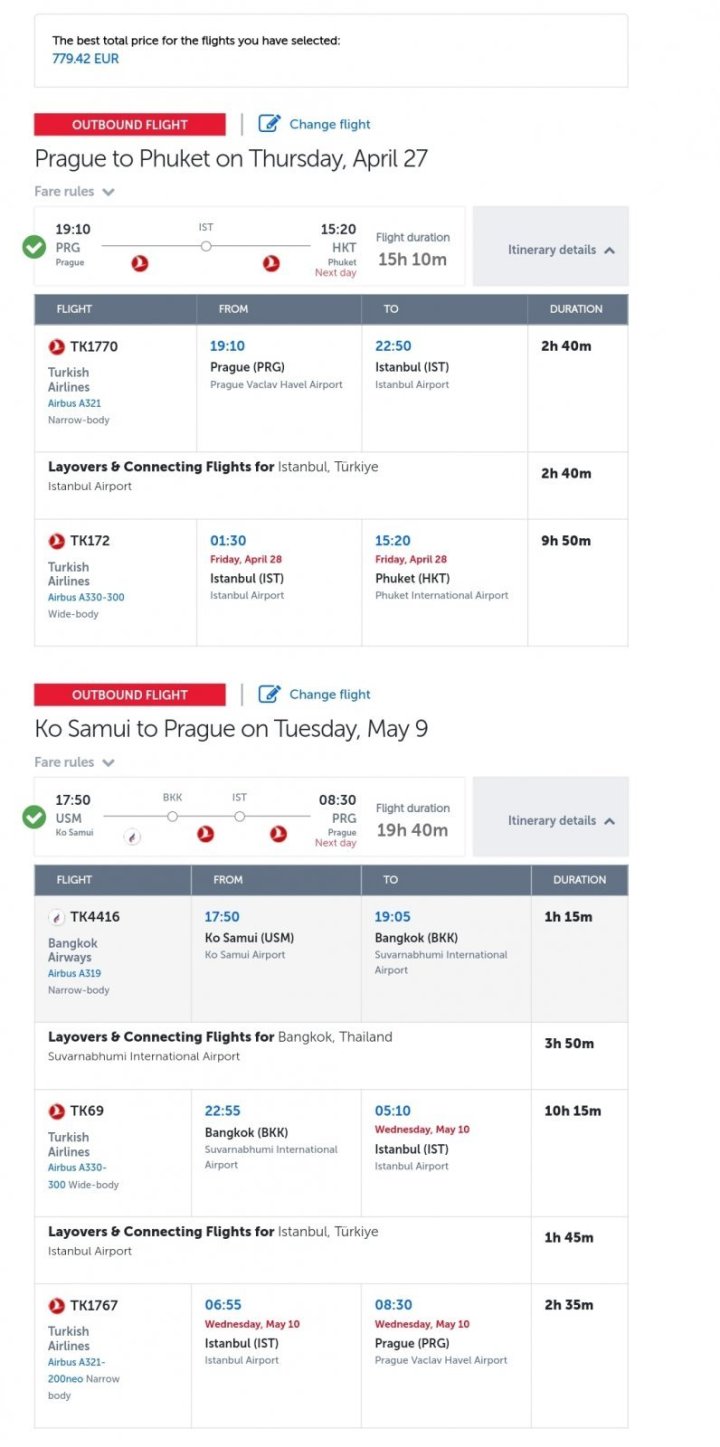This screenshot has width=720, height=1447.
Task: Click the IST stopover marker on Prague–Phuket route line
Action: [x=206, y=246]
